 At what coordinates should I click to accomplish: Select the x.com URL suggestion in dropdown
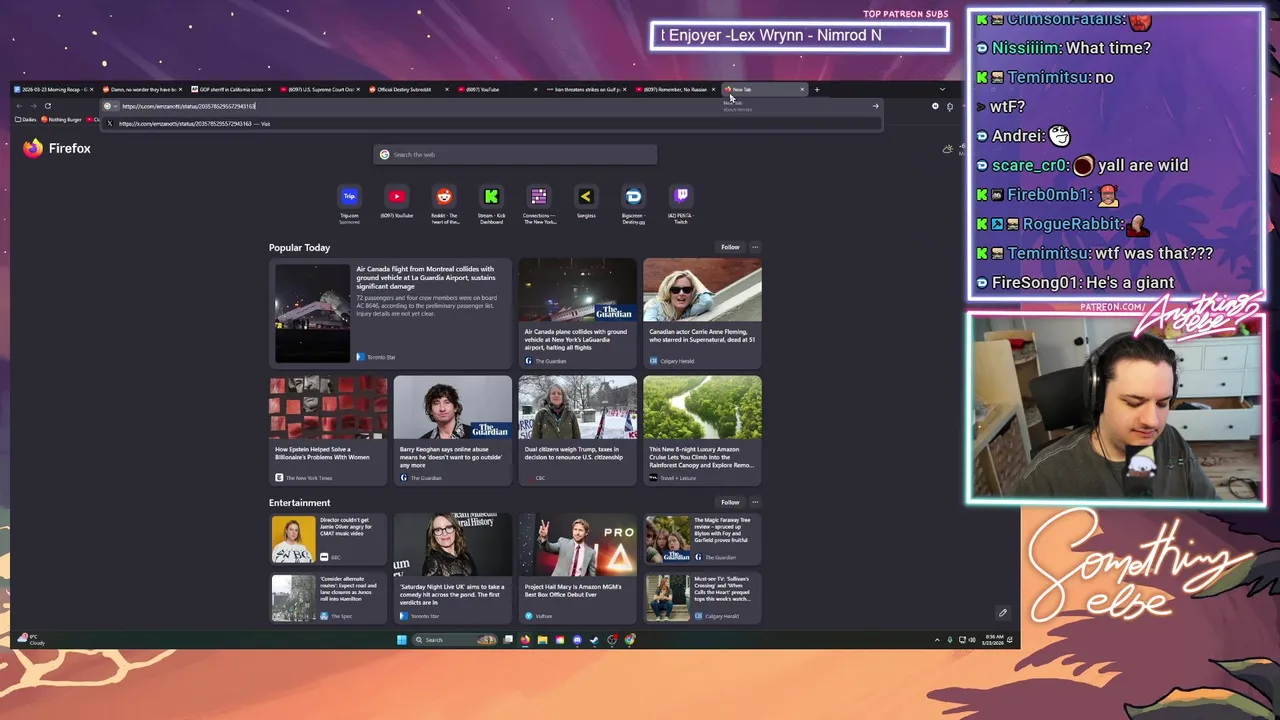click(494, 124)
